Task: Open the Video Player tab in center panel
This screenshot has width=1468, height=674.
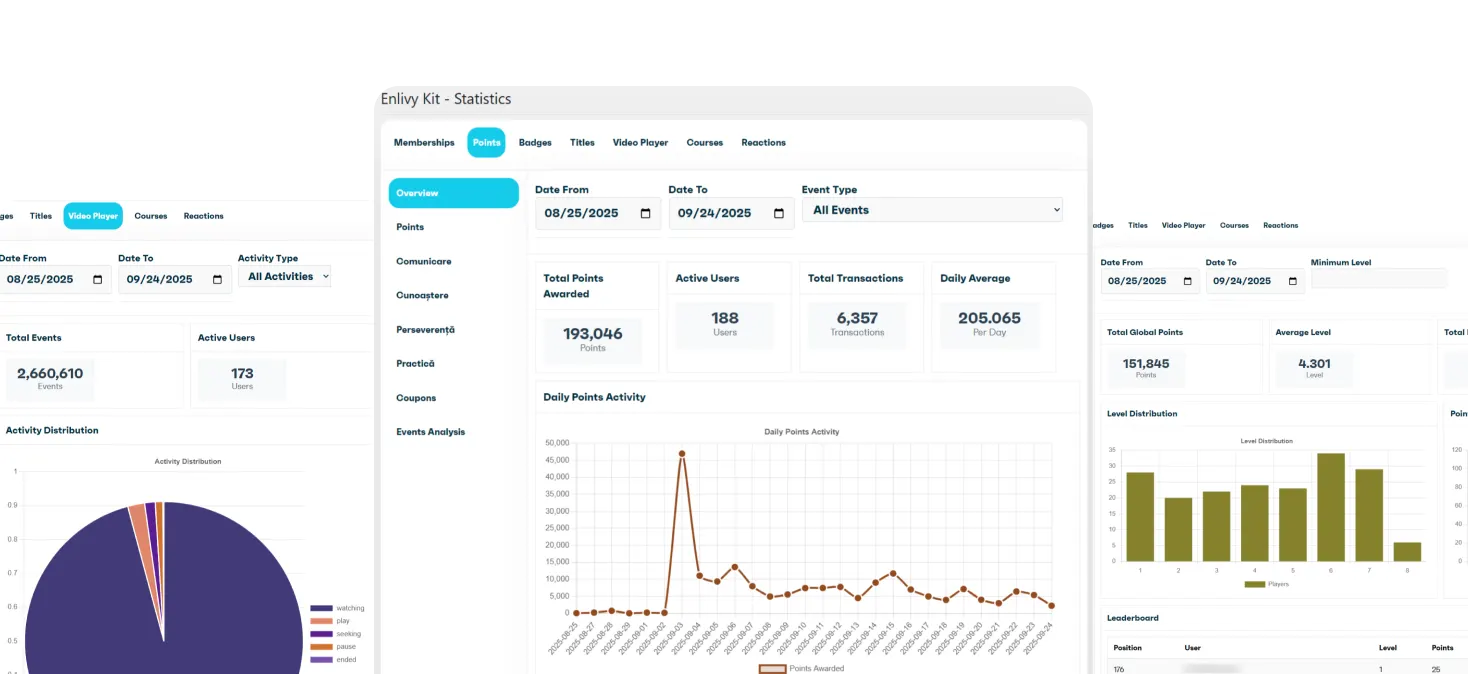Action: (x=640, y=142)
